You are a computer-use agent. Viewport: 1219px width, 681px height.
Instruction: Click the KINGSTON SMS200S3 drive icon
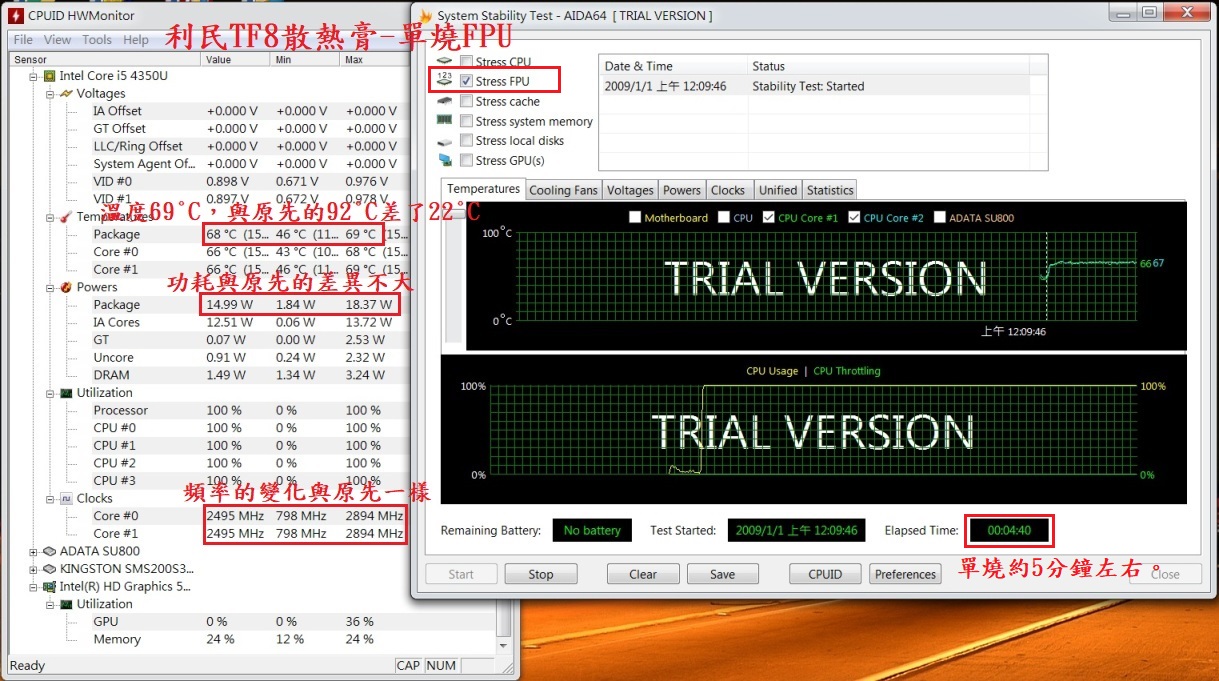49,568
